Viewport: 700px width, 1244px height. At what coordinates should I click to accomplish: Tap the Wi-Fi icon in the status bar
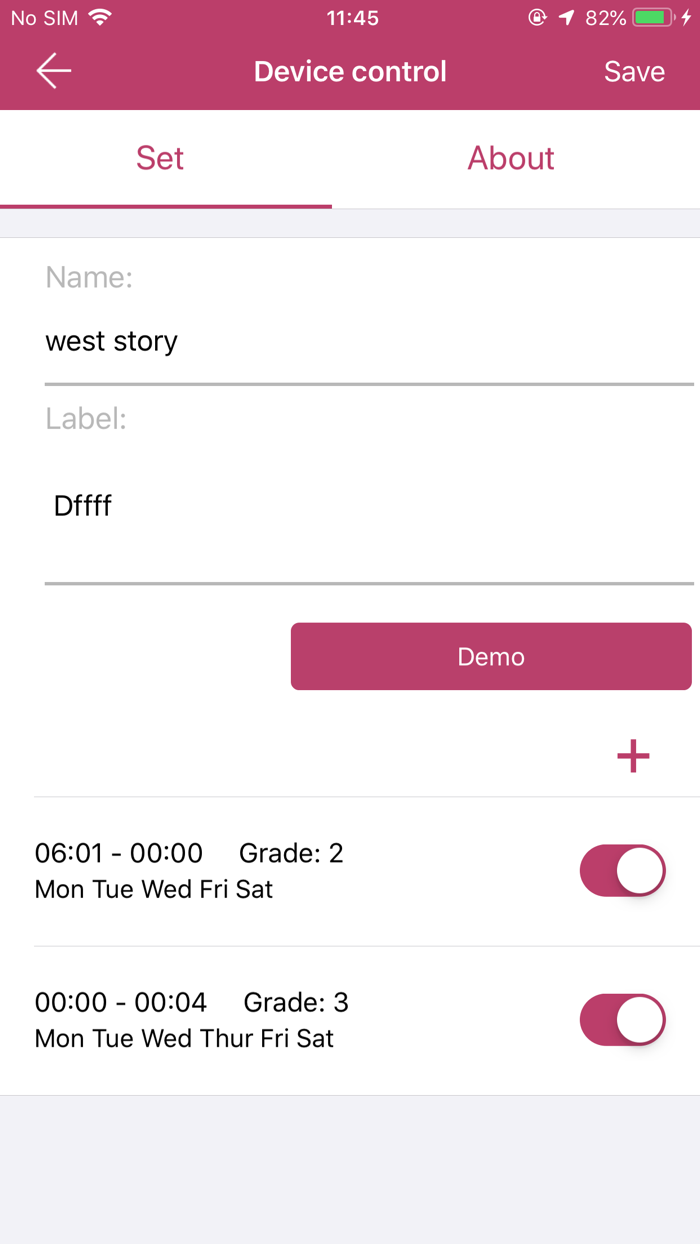point(98,17)
